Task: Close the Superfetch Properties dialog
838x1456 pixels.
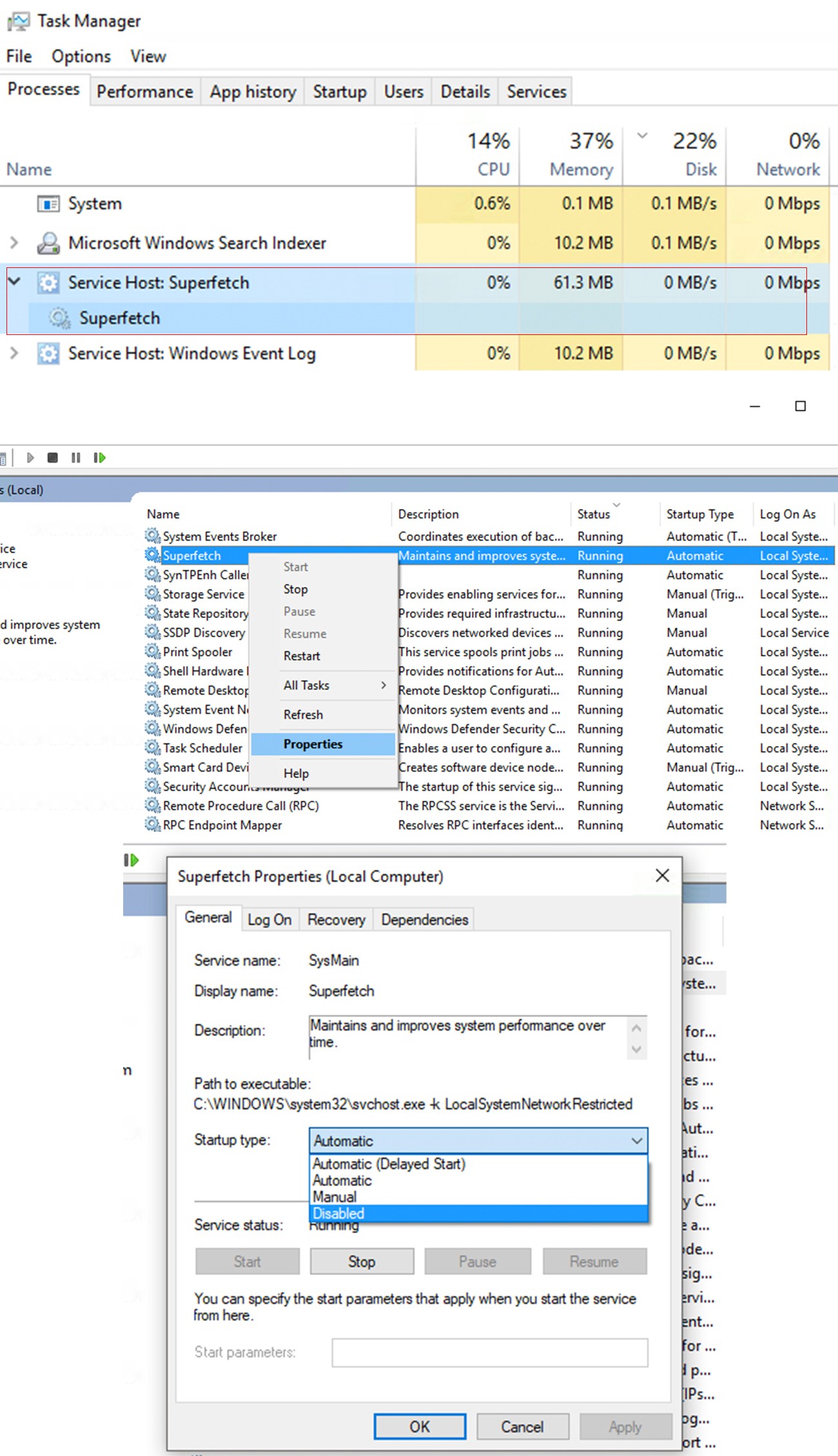Action: tap(662, 876)
